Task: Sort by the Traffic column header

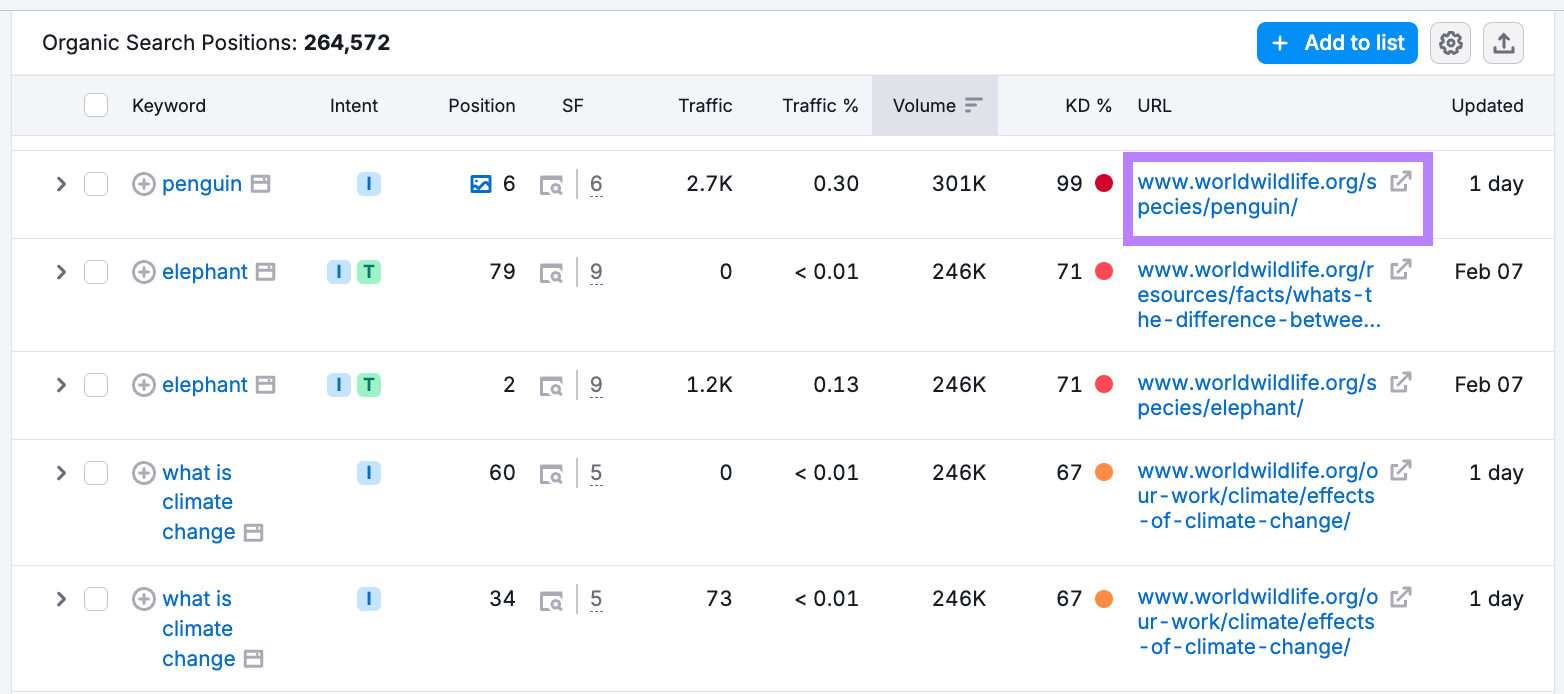Action: (x=705, y=105)
